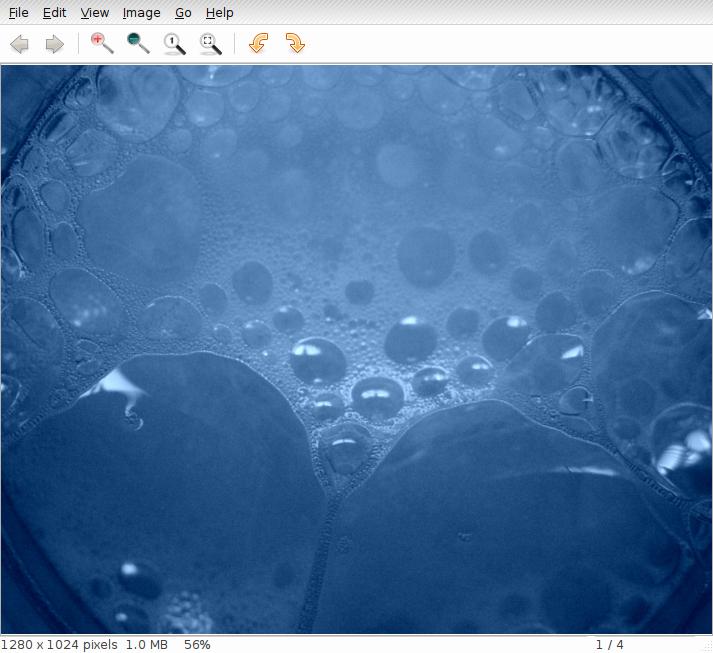Open the Edit menu
Screen dimensions: 713x653
[55, 13]
